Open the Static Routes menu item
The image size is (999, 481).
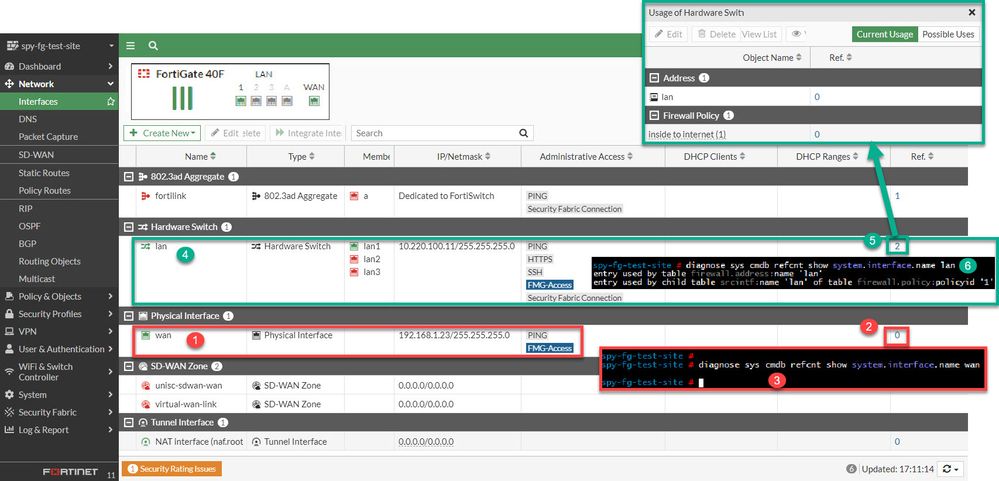tap(44, 173)
